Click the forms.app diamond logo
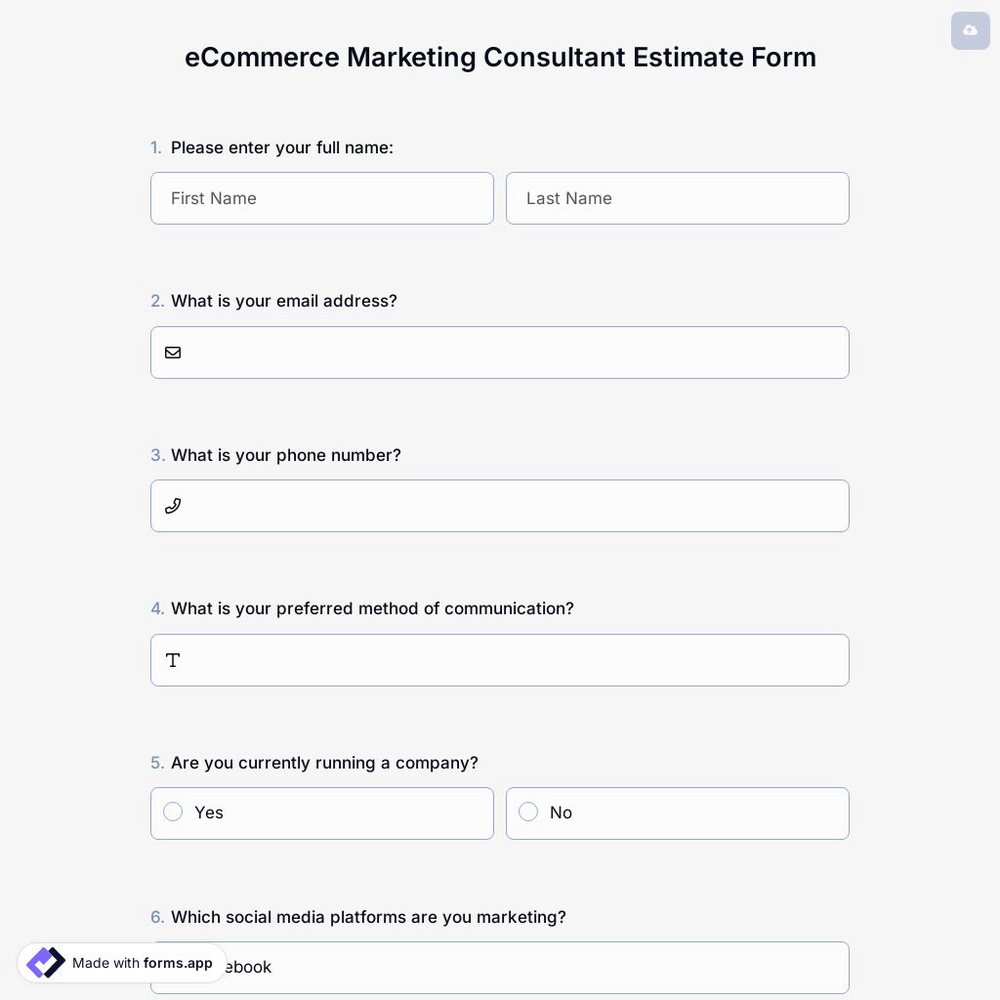 point(44,962)
